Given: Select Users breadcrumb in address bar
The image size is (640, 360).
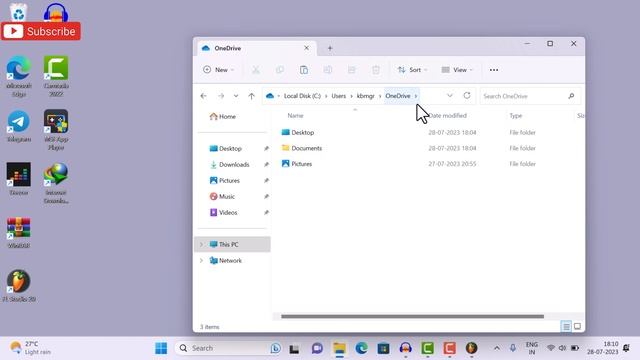Looking at the screenshot, I should click(x=338, y=96).
